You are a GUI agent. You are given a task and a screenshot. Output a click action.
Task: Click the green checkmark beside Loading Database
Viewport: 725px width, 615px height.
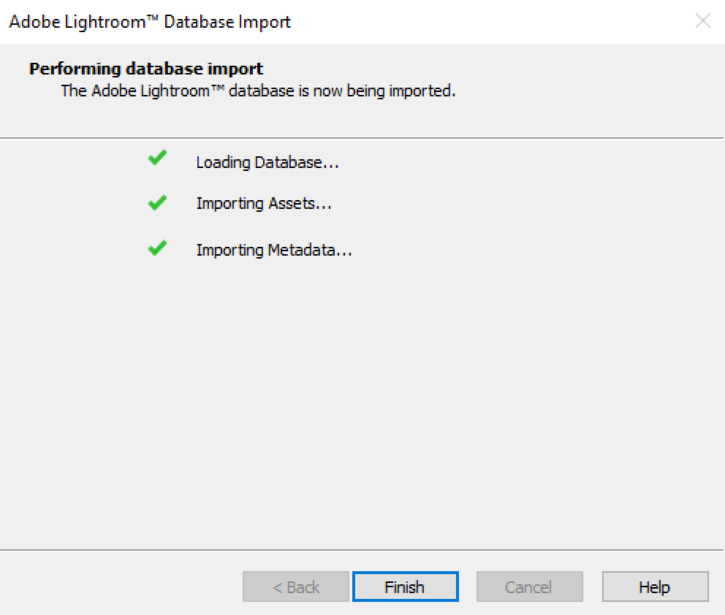coord(157,158)
